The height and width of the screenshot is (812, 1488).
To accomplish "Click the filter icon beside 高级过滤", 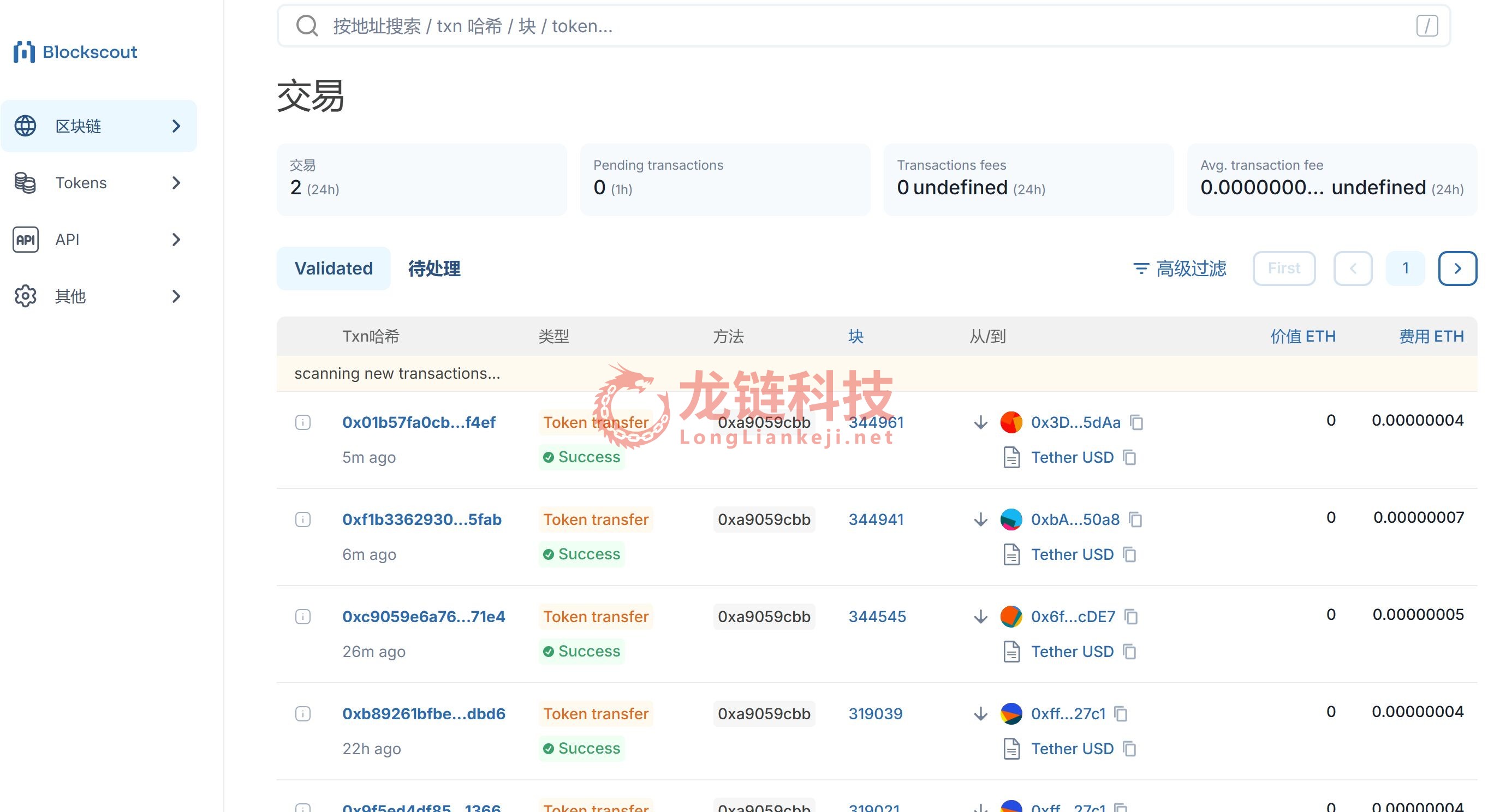I will [x=1141, y=268].
